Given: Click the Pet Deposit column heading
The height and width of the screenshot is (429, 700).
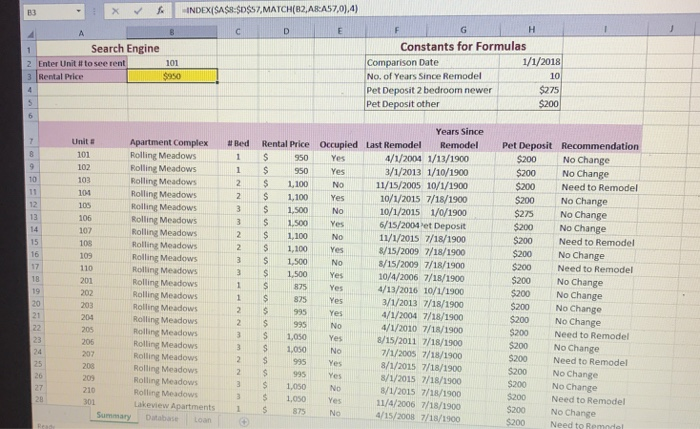Looking at the screenshot, I should coord(527,146).
